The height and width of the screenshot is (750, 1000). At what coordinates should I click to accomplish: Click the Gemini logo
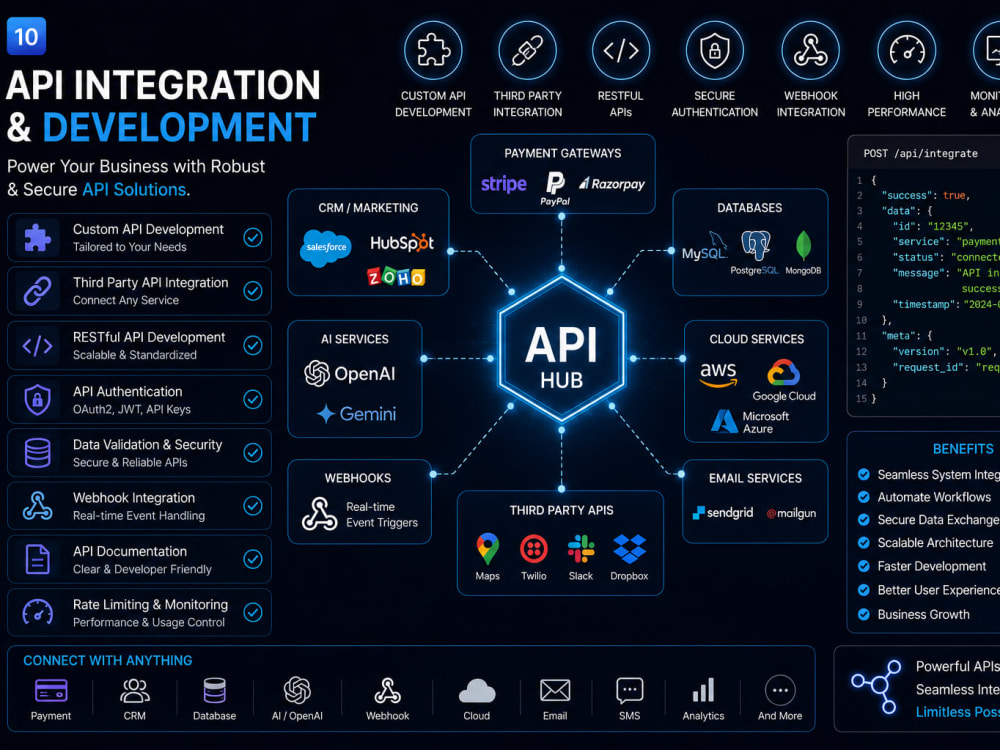357,414
